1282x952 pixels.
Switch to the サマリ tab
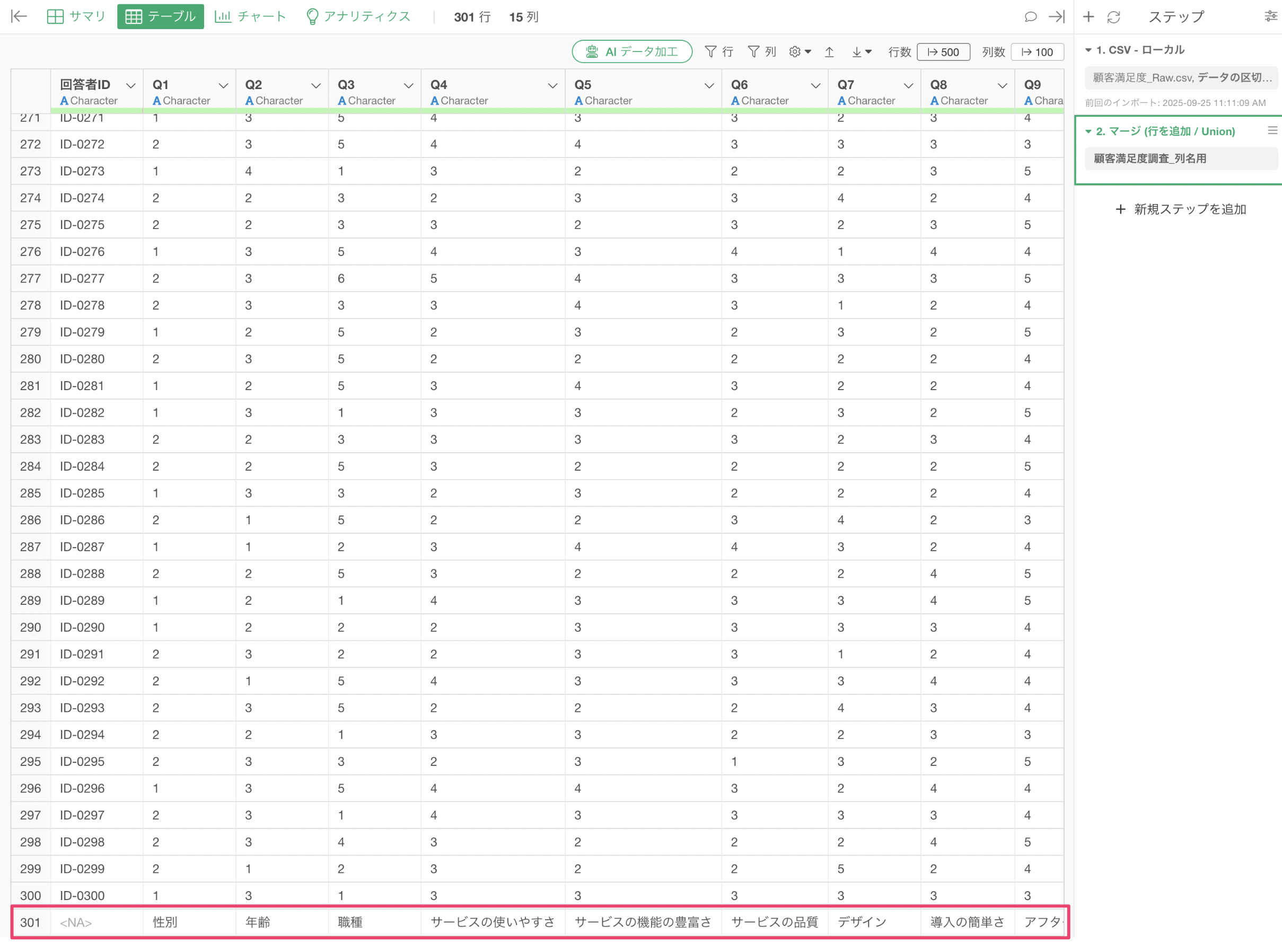76,17
